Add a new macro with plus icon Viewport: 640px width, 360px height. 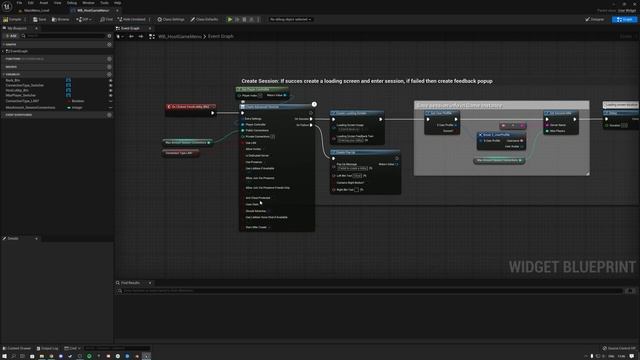pyautogui.click(x=109, y=67)
